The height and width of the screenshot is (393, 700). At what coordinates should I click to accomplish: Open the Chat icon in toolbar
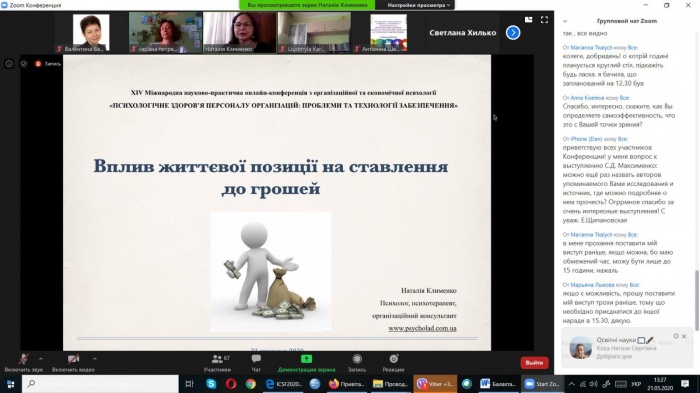[x=256, y=359]
